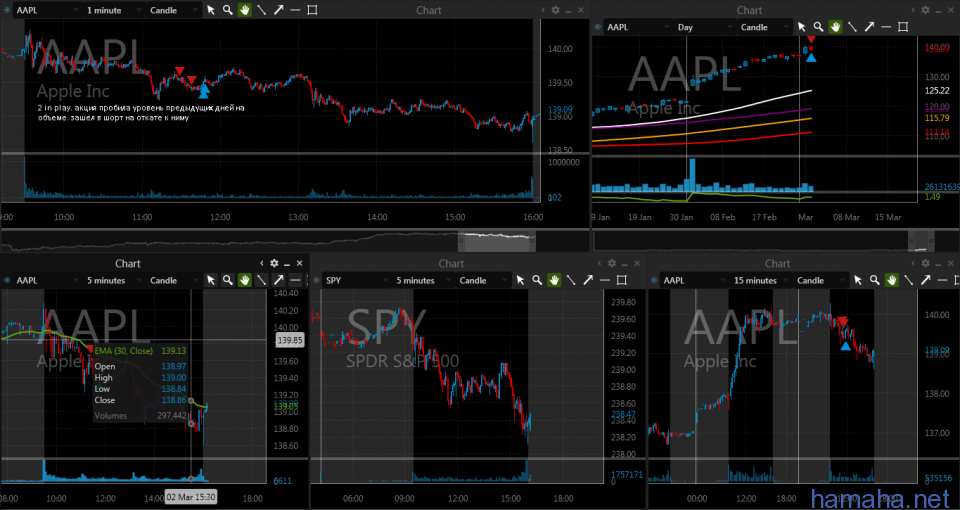Image resolution: width=960 pixels, height=510 pixels.
Task: Select pointer tool in AAPL Day chart
Action: pos(802,27)
